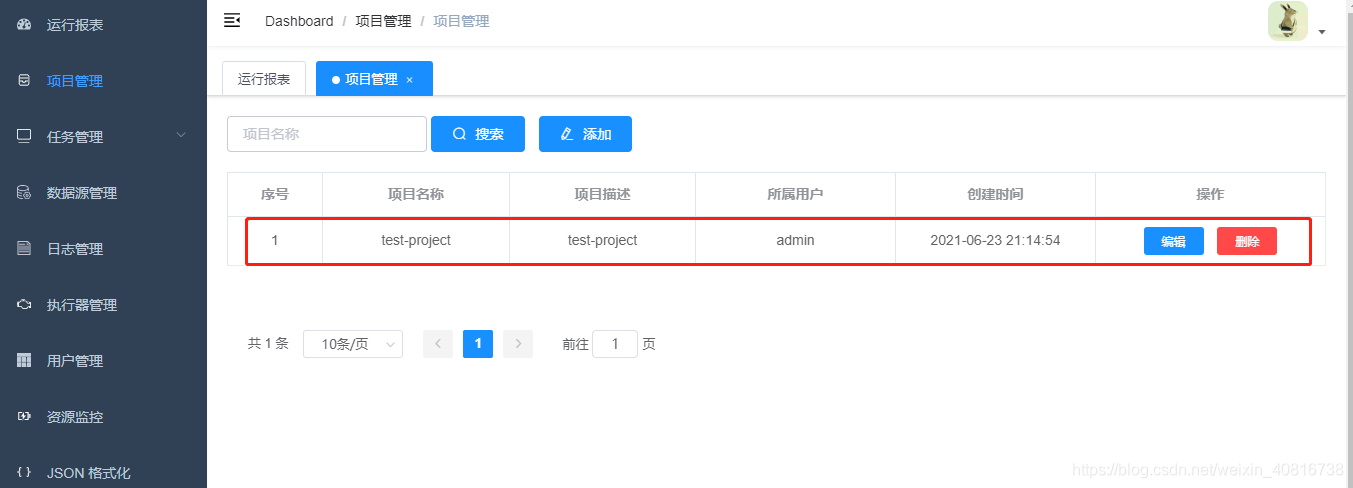The width and height of the screenshot is (1353, 488).
Task: Focus the 项目名称 search field
Action: point(327,134)
